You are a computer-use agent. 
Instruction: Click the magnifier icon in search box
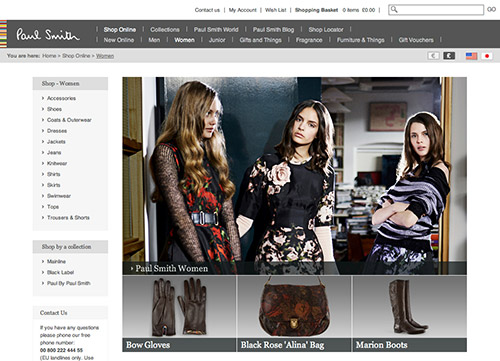coord(394,9)
